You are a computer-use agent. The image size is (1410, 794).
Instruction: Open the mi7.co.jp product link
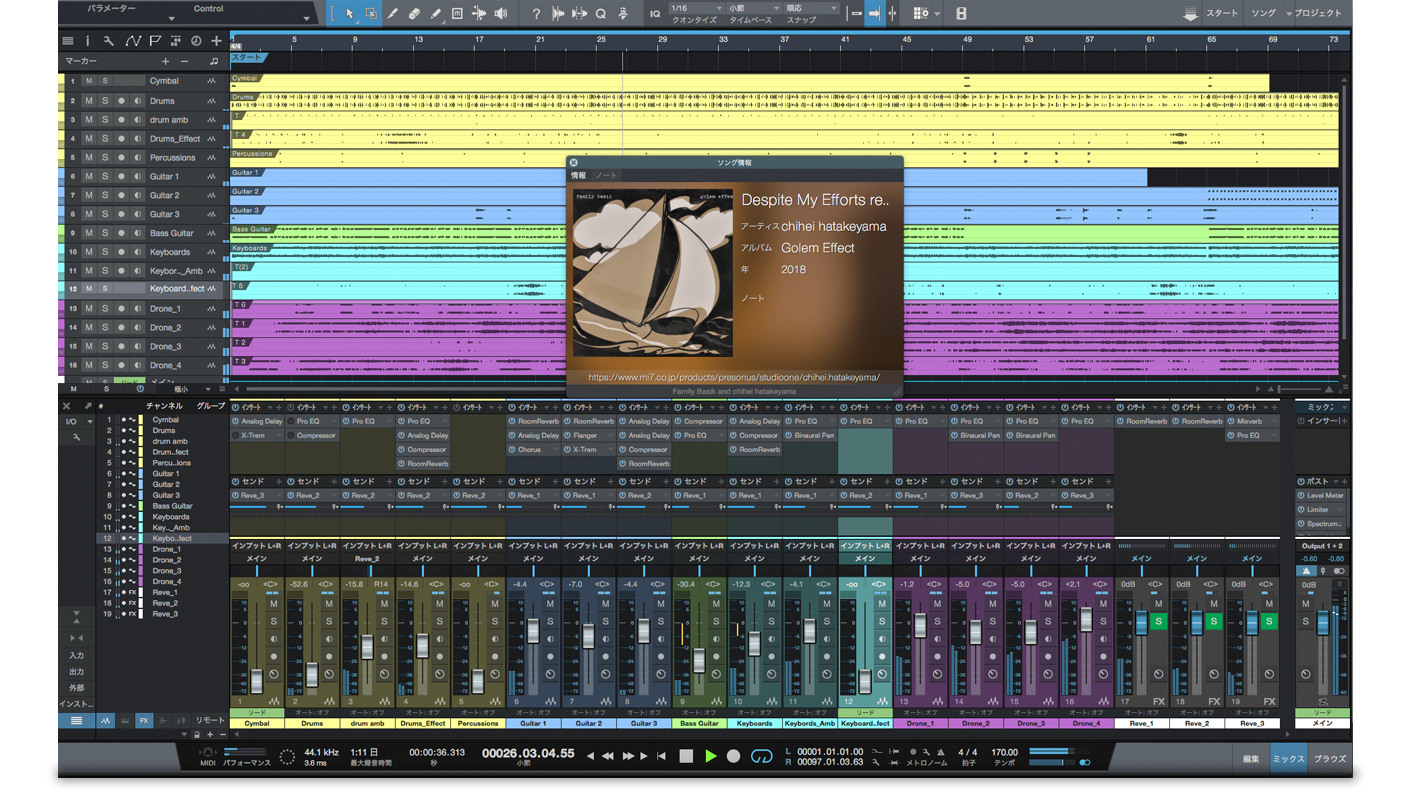734,377
